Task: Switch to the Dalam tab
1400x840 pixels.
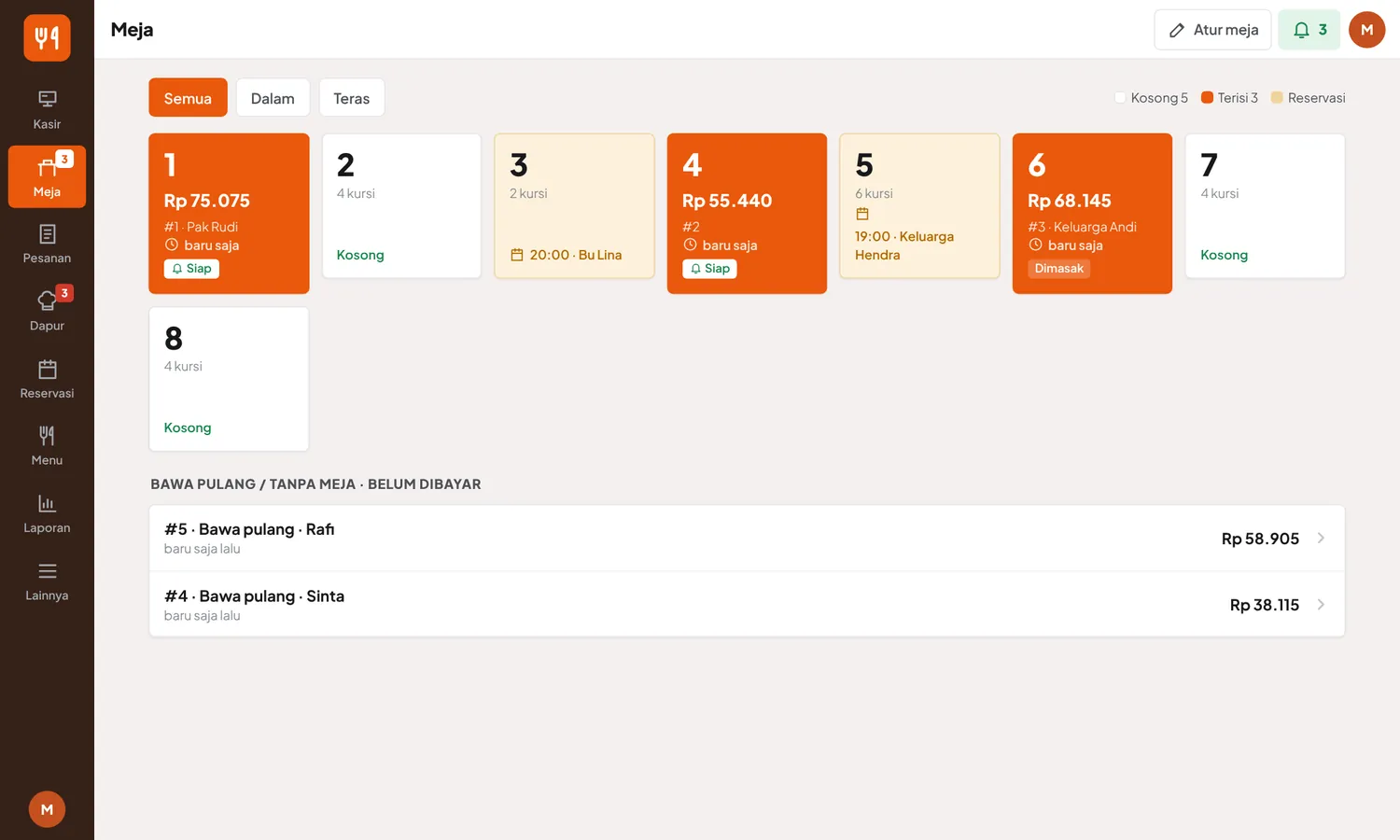Action: click(x=273, y=97)
